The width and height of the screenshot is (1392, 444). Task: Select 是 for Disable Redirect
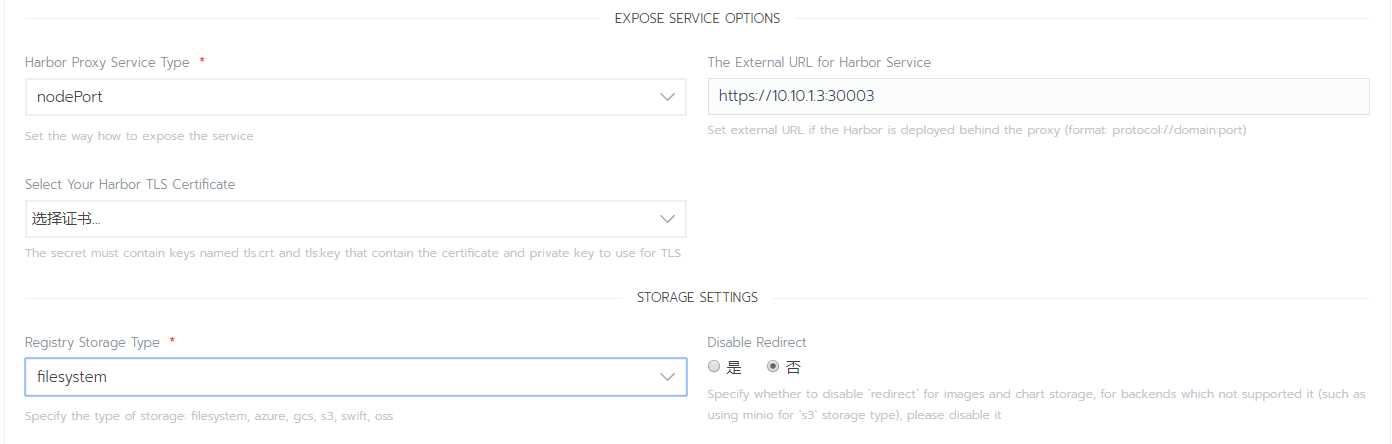[714, 367]
